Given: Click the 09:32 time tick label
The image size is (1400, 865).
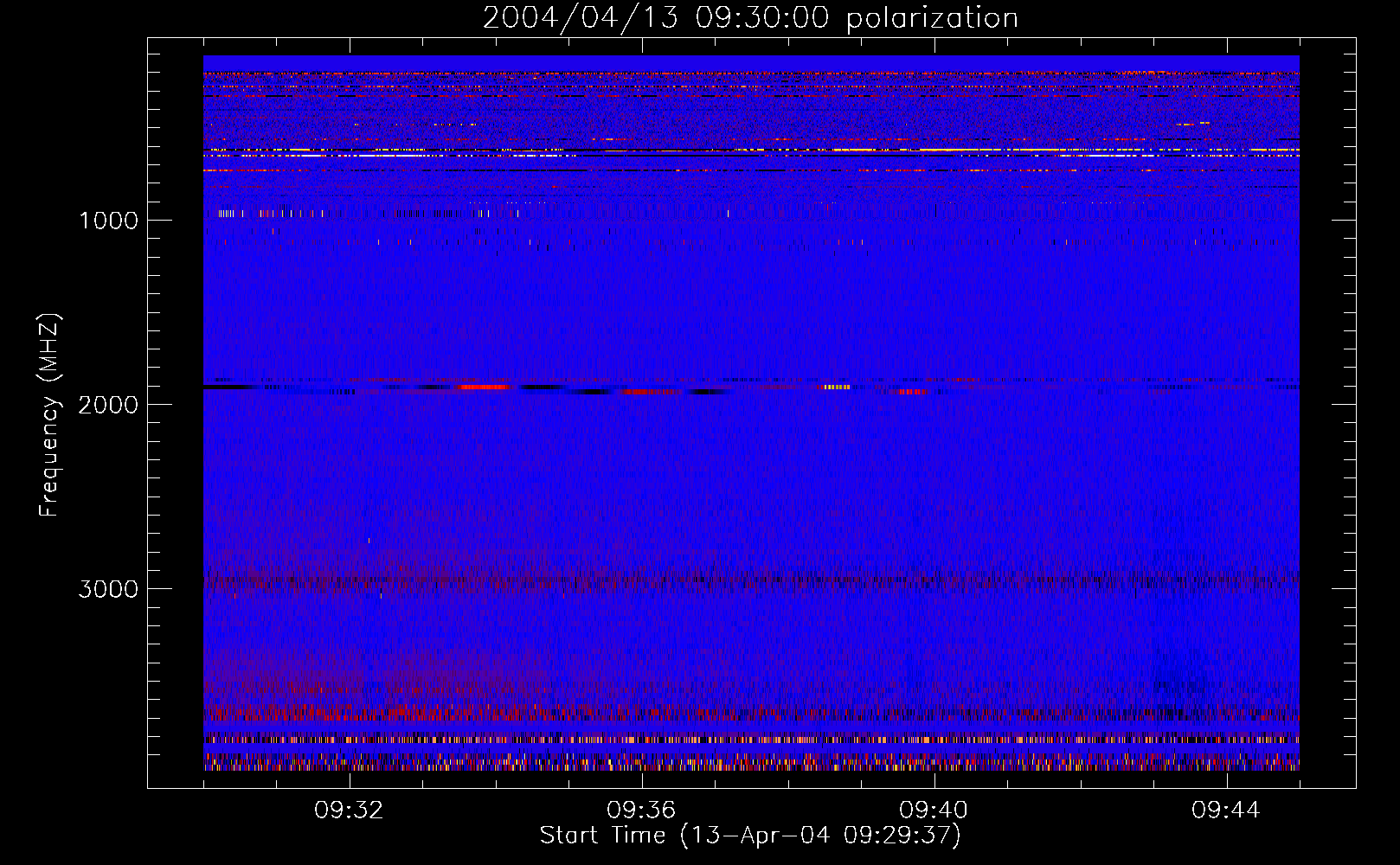Looking at the screenshot, I should (349, 811).
